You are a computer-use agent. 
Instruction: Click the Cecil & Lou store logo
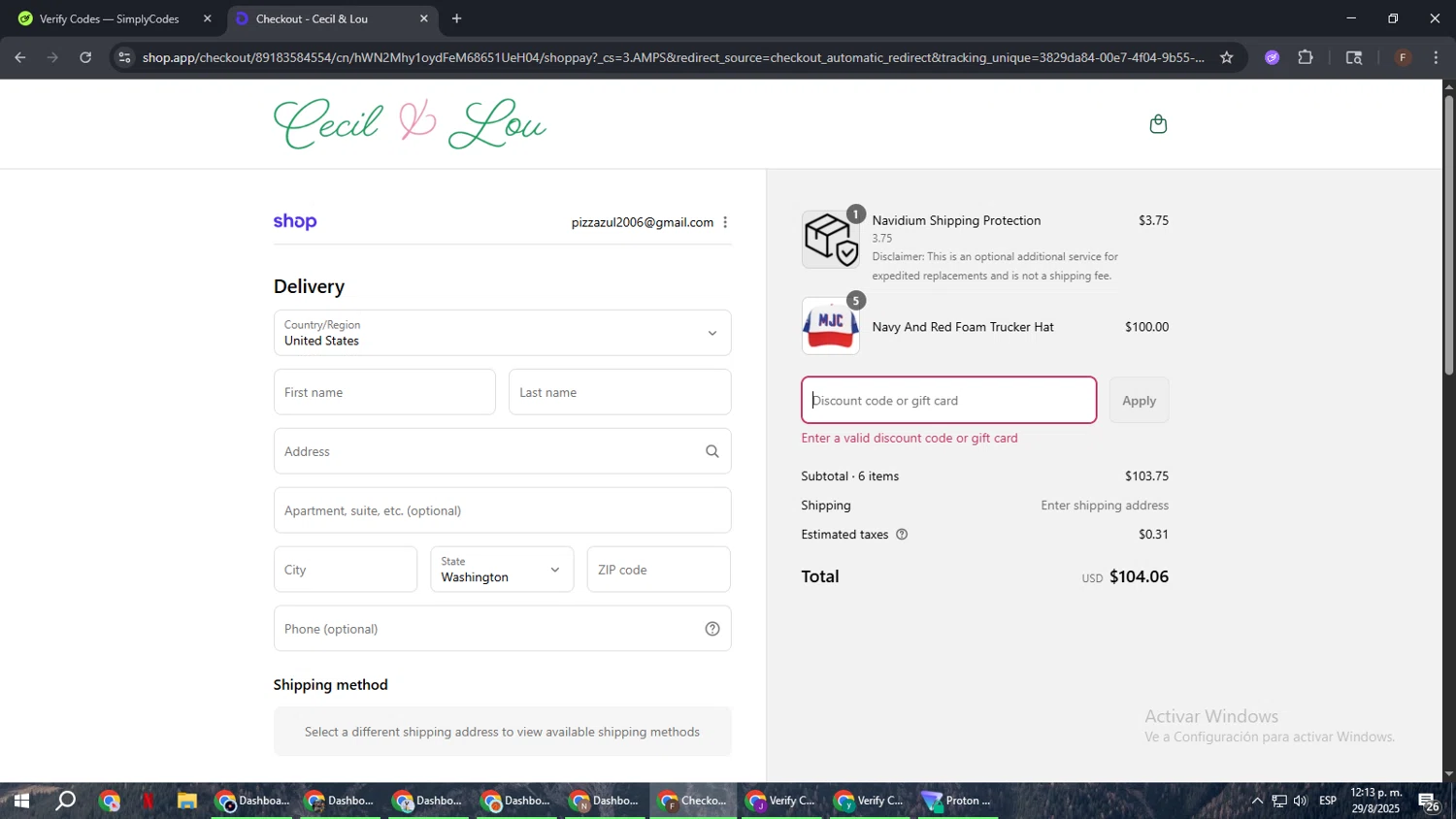pos(411,124)
